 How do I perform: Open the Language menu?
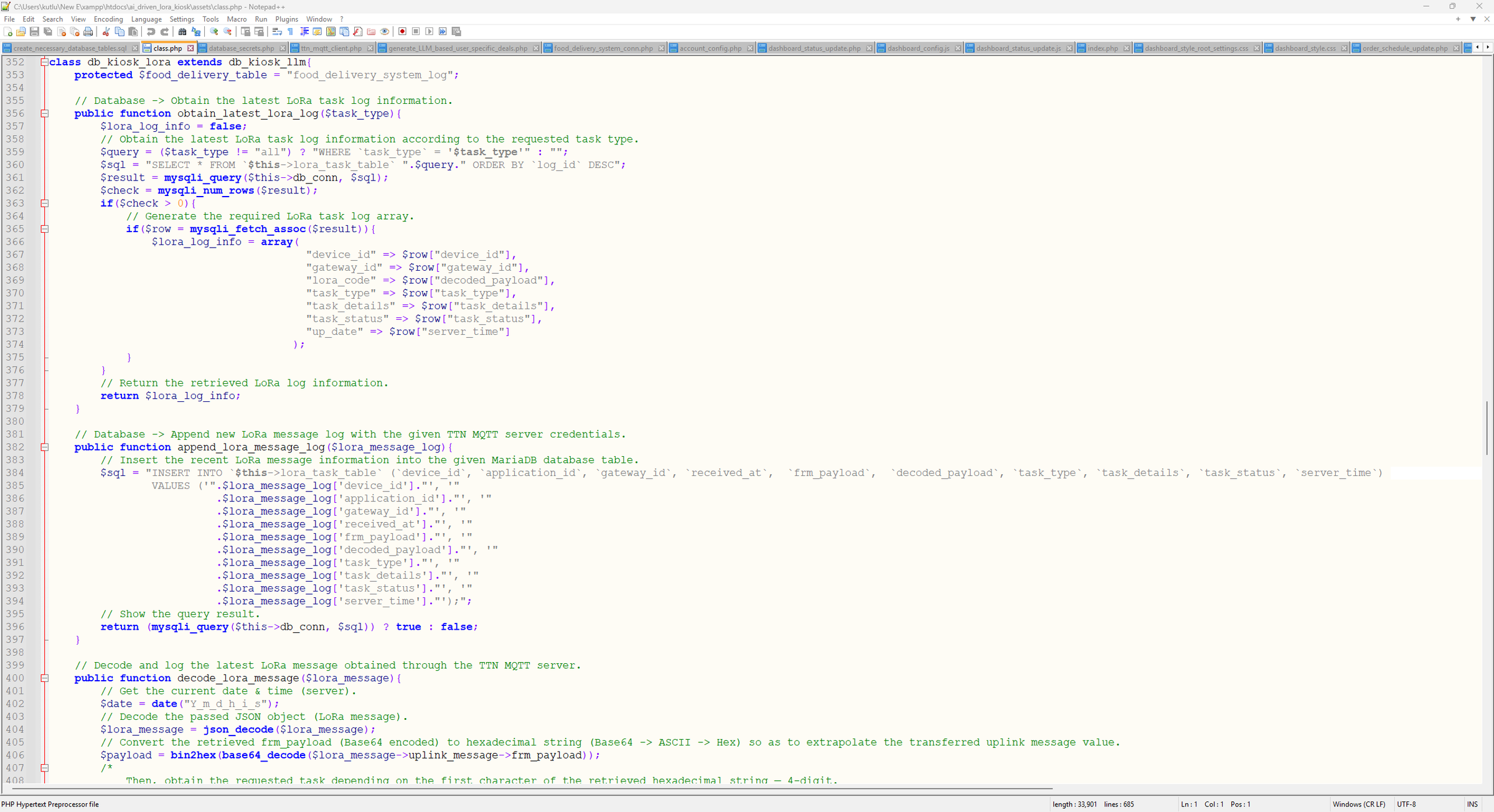(146, 19)
